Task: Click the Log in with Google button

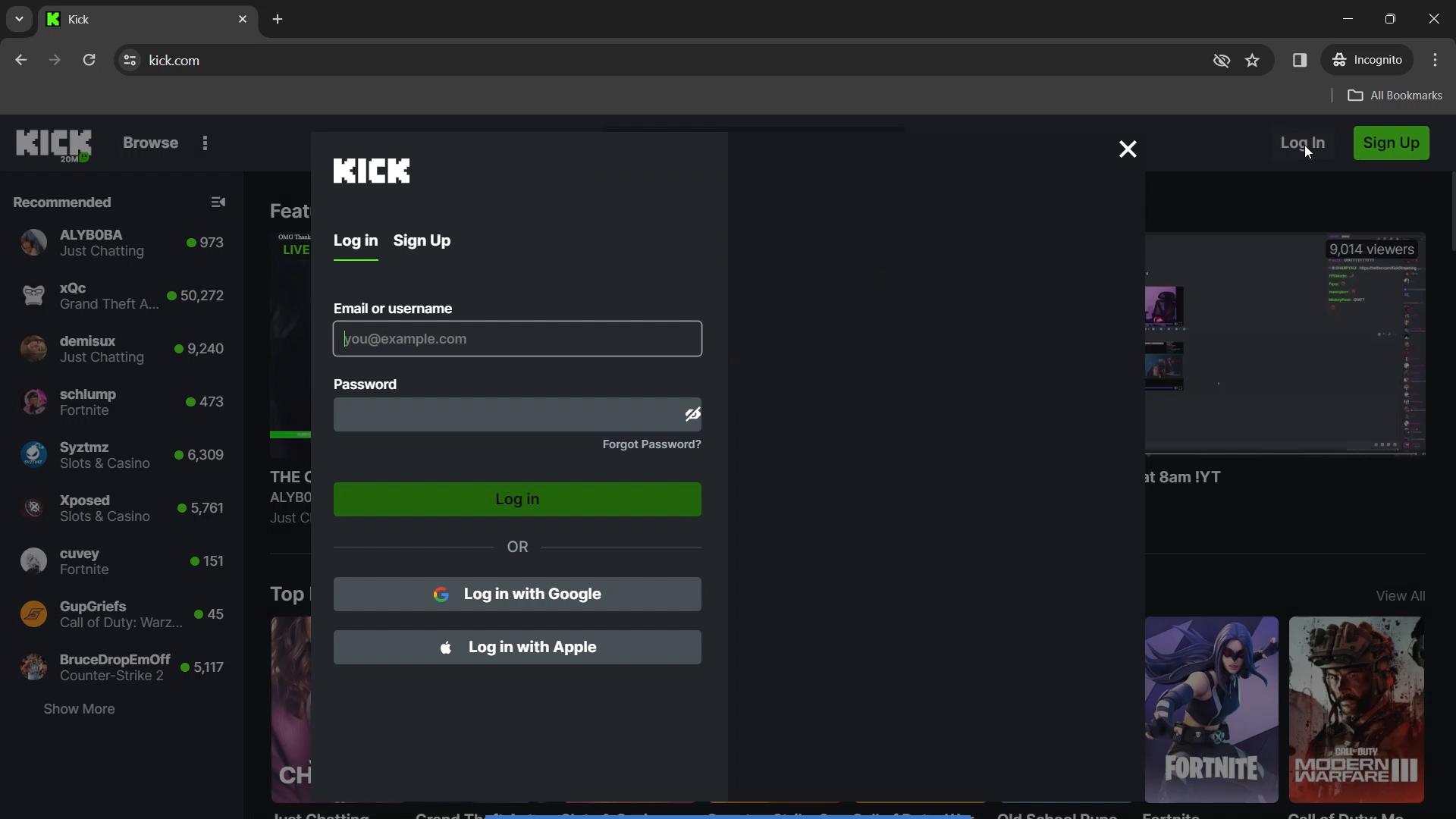Action: (x=517, y=594)
